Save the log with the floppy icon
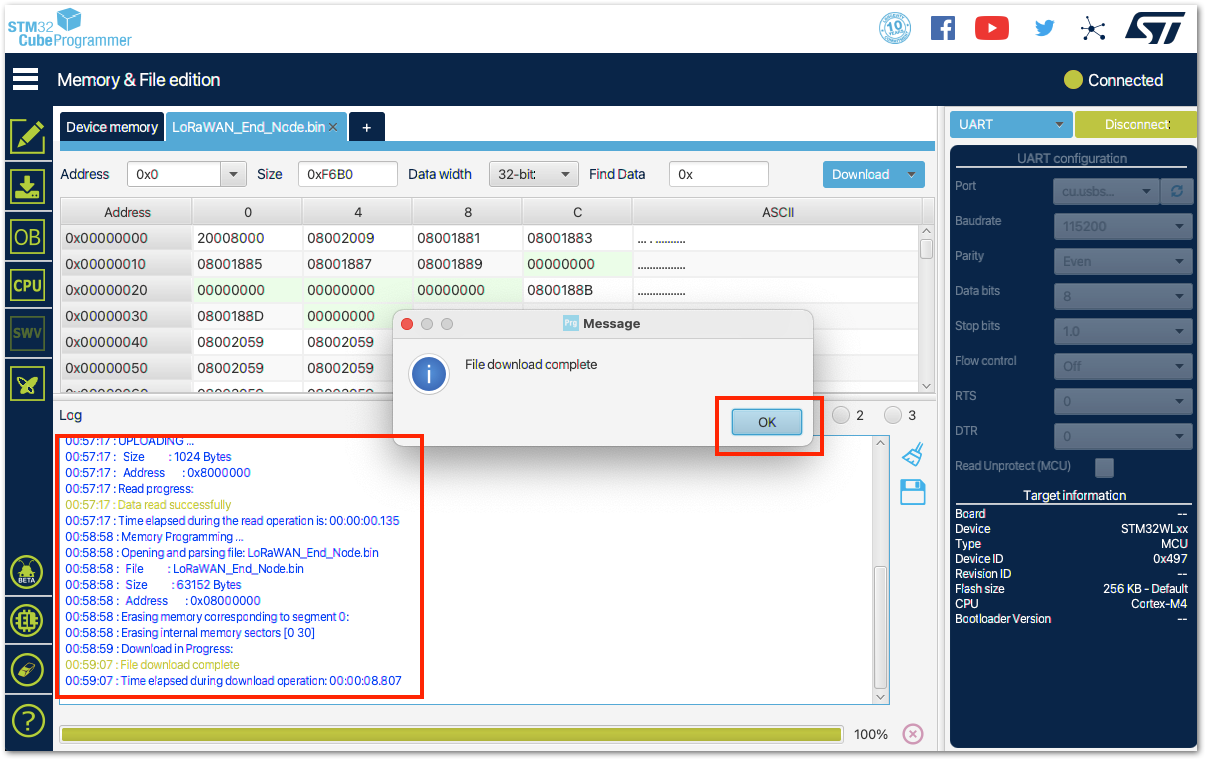Viewport: 1206px width, 760px height. 912,492
